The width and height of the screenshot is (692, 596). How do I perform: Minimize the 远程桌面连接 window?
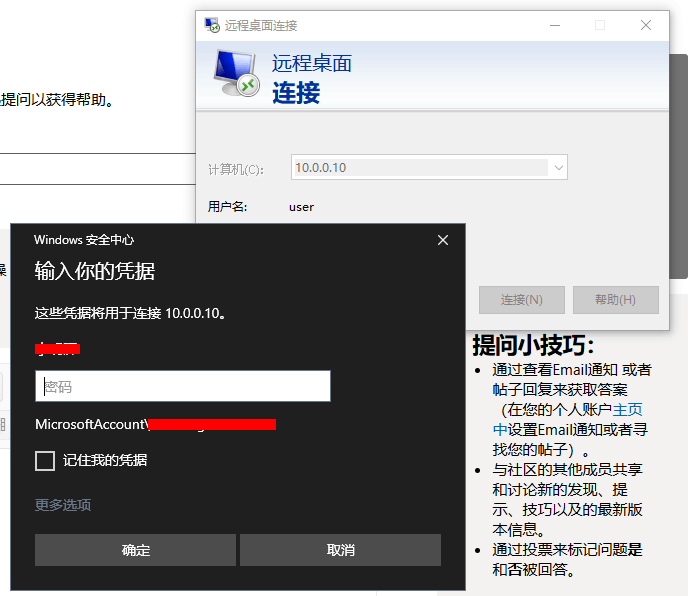point(553,25)
